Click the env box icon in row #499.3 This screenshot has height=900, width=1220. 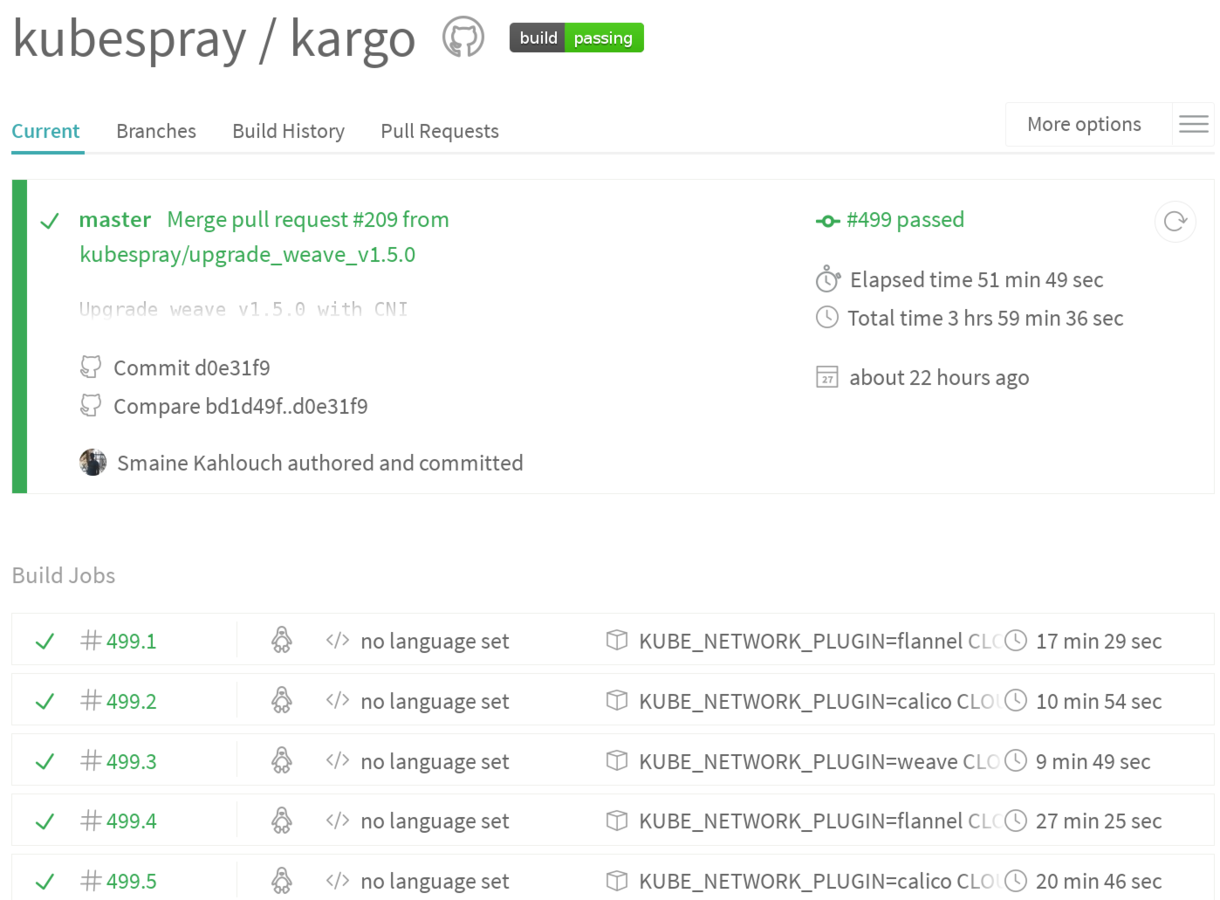tap(617, 760)
